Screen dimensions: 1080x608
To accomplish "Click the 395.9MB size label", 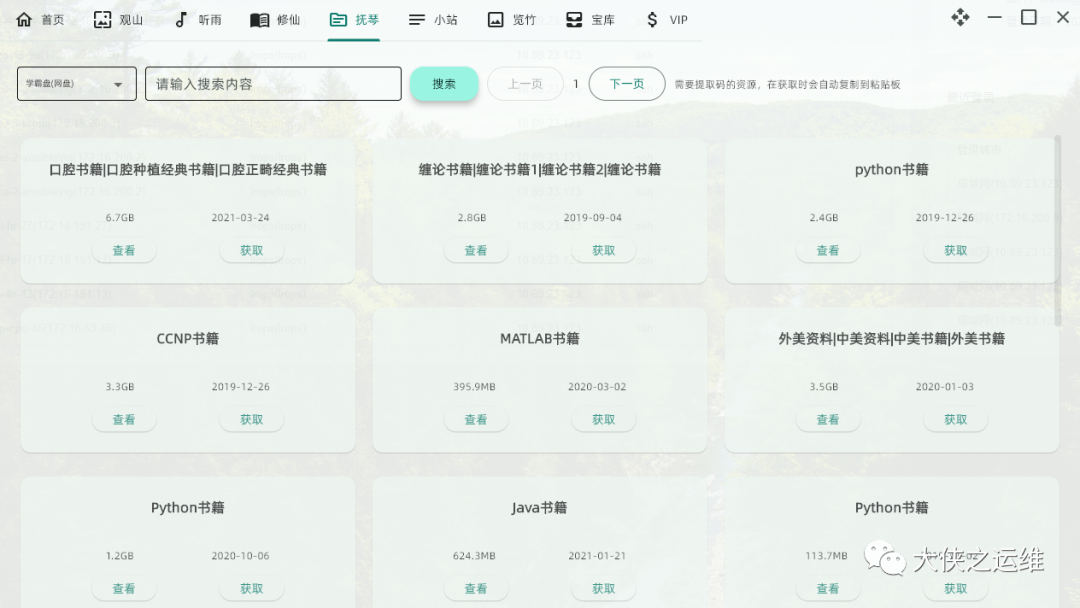I will tap(475, 387).
